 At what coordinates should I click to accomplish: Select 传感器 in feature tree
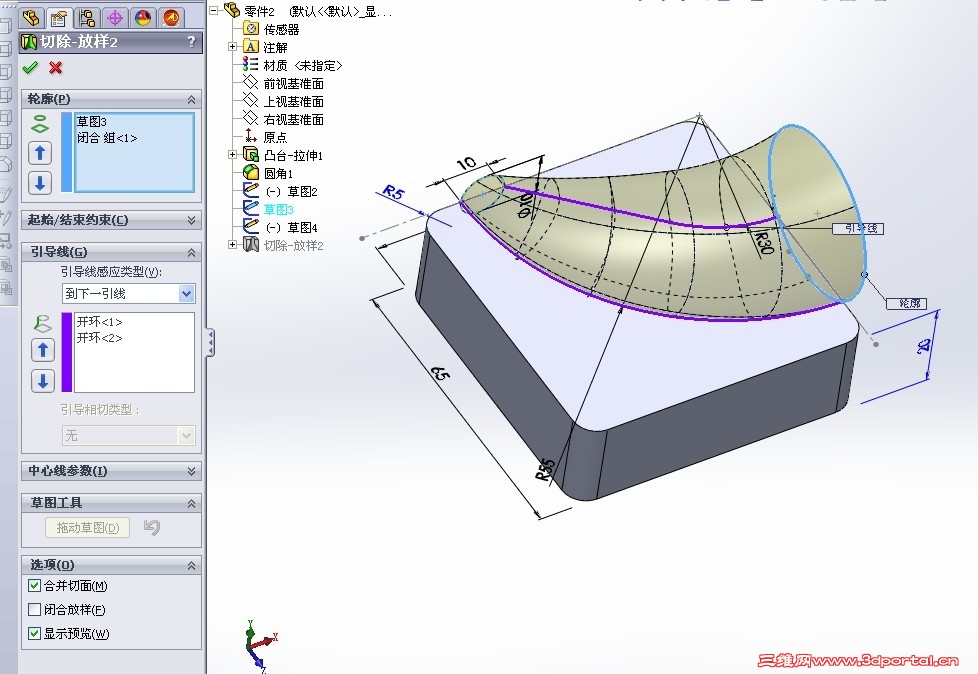point(281,29)
